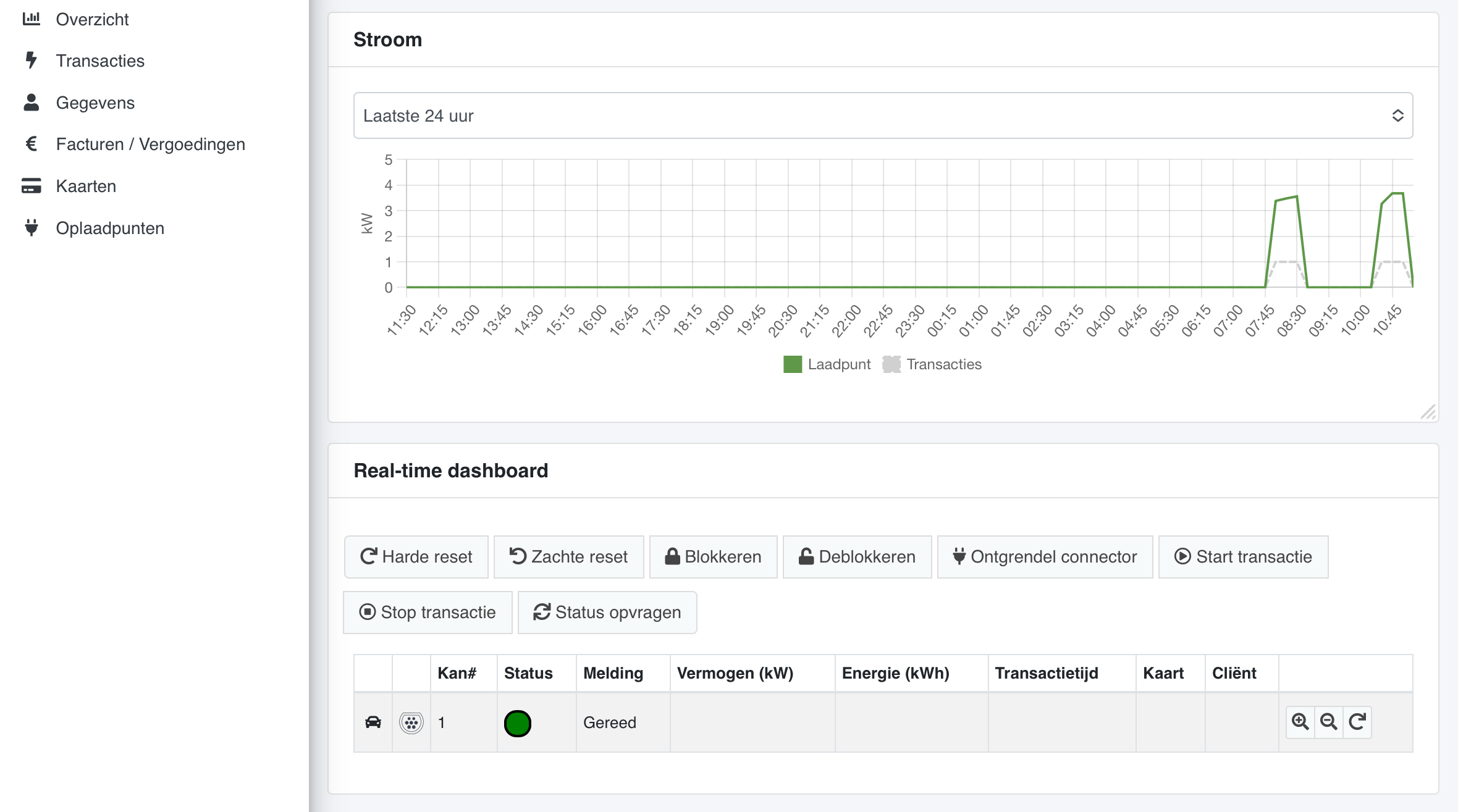This screenshot has width=1458, height=812.
Task: Click the Start transactie button
Action: click(1243, 556)
